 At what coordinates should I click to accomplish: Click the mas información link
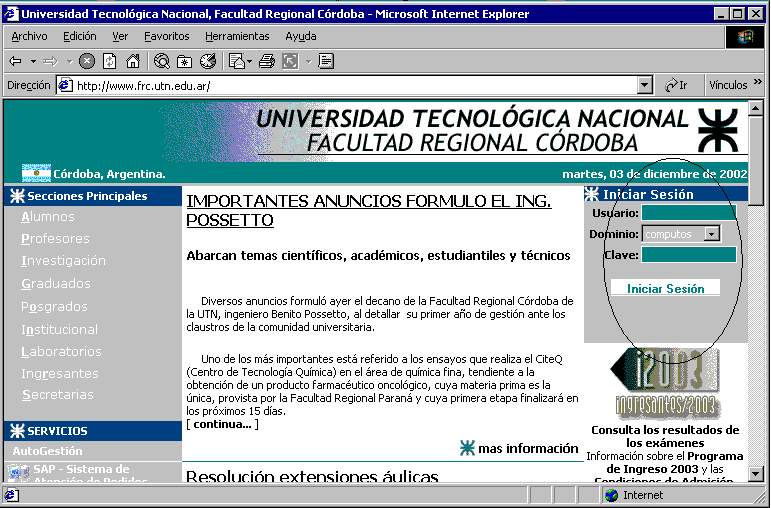[528, 448]
